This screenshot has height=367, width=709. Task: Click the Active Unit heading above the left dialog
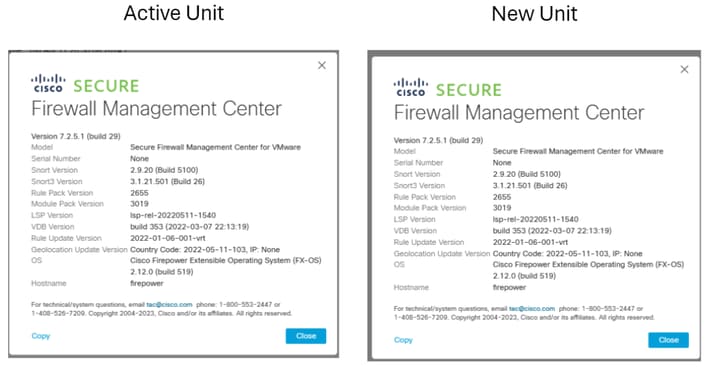(x=174, y=13)
